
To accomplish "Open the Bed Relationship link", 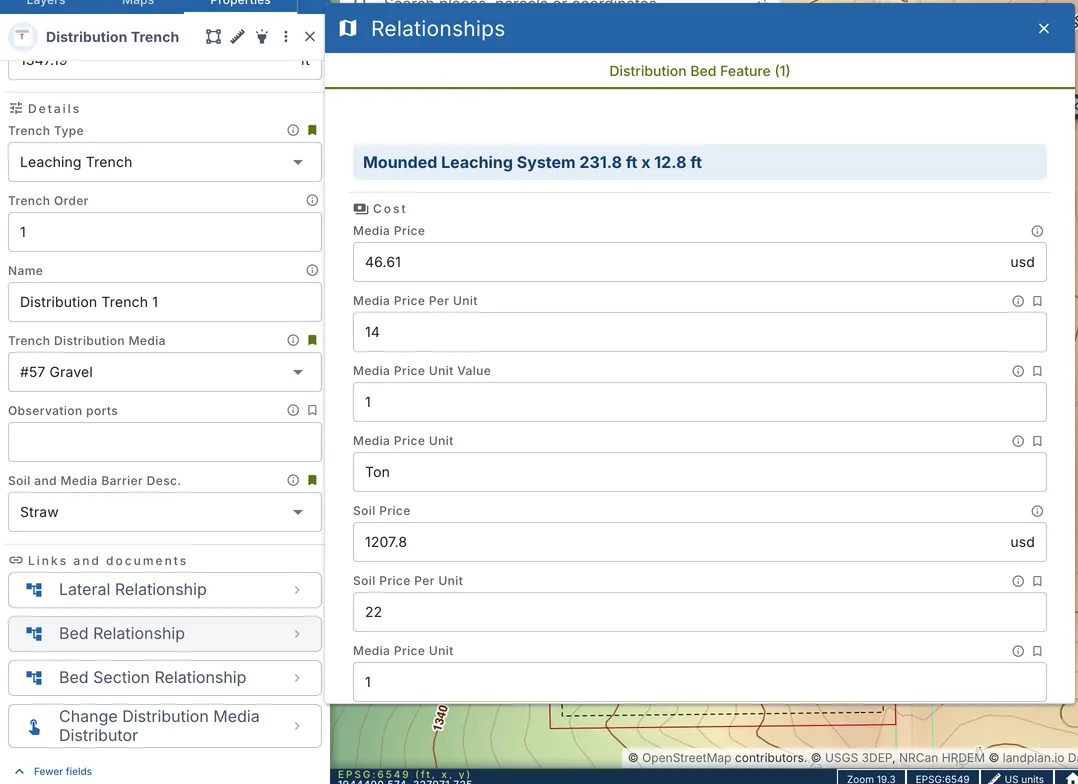I will coord(165,633).
